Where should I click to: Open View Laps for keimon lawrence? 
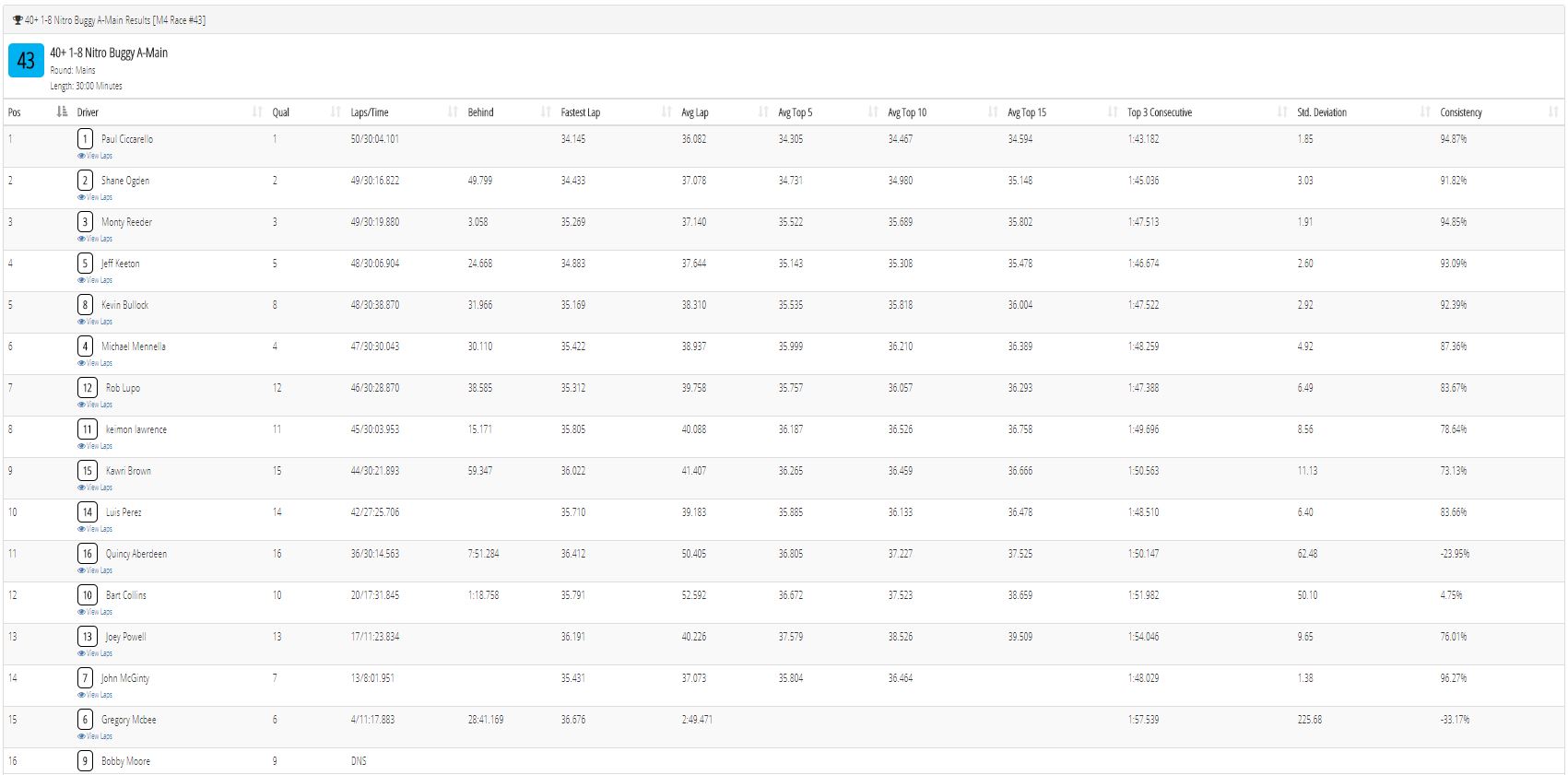pos(95,446)
